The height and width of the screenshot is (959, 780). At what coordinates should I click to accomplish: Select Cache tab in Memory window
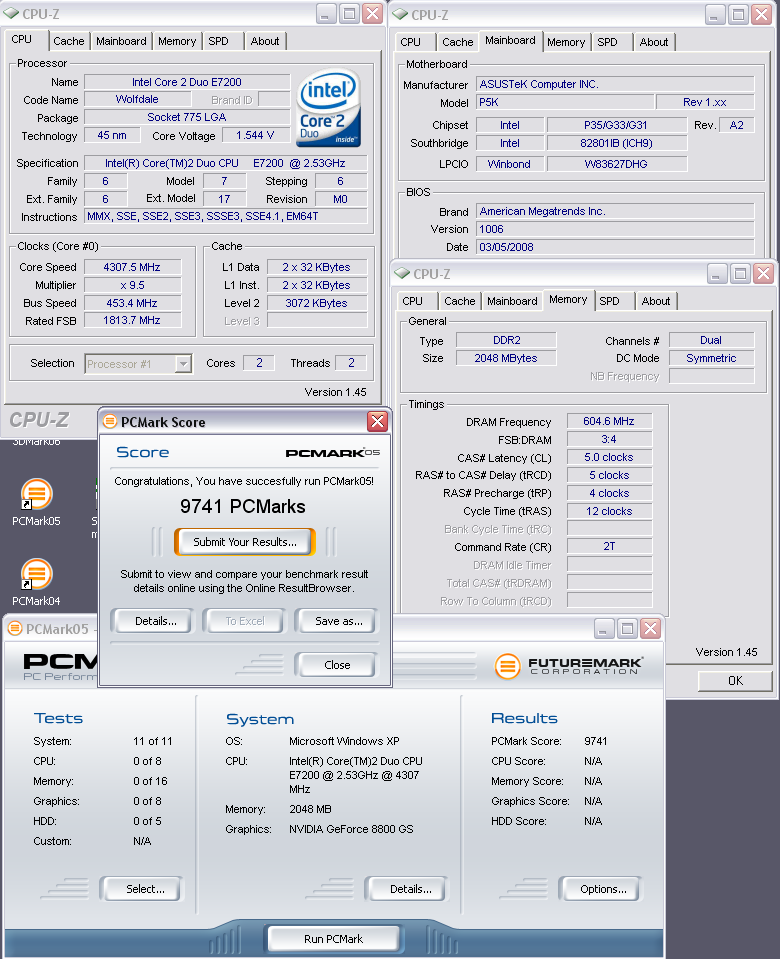pyautogui.click(x=459, y=301)
